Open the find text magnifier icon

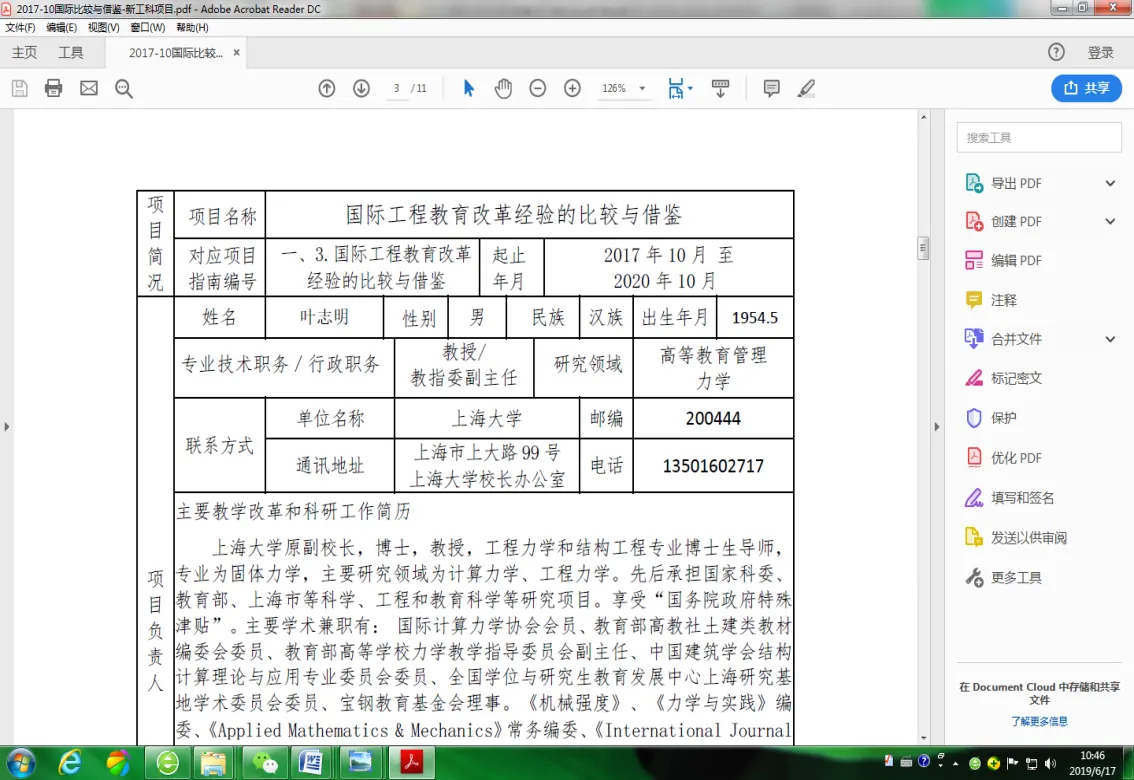pyautogui.click(x=124, y=88)
